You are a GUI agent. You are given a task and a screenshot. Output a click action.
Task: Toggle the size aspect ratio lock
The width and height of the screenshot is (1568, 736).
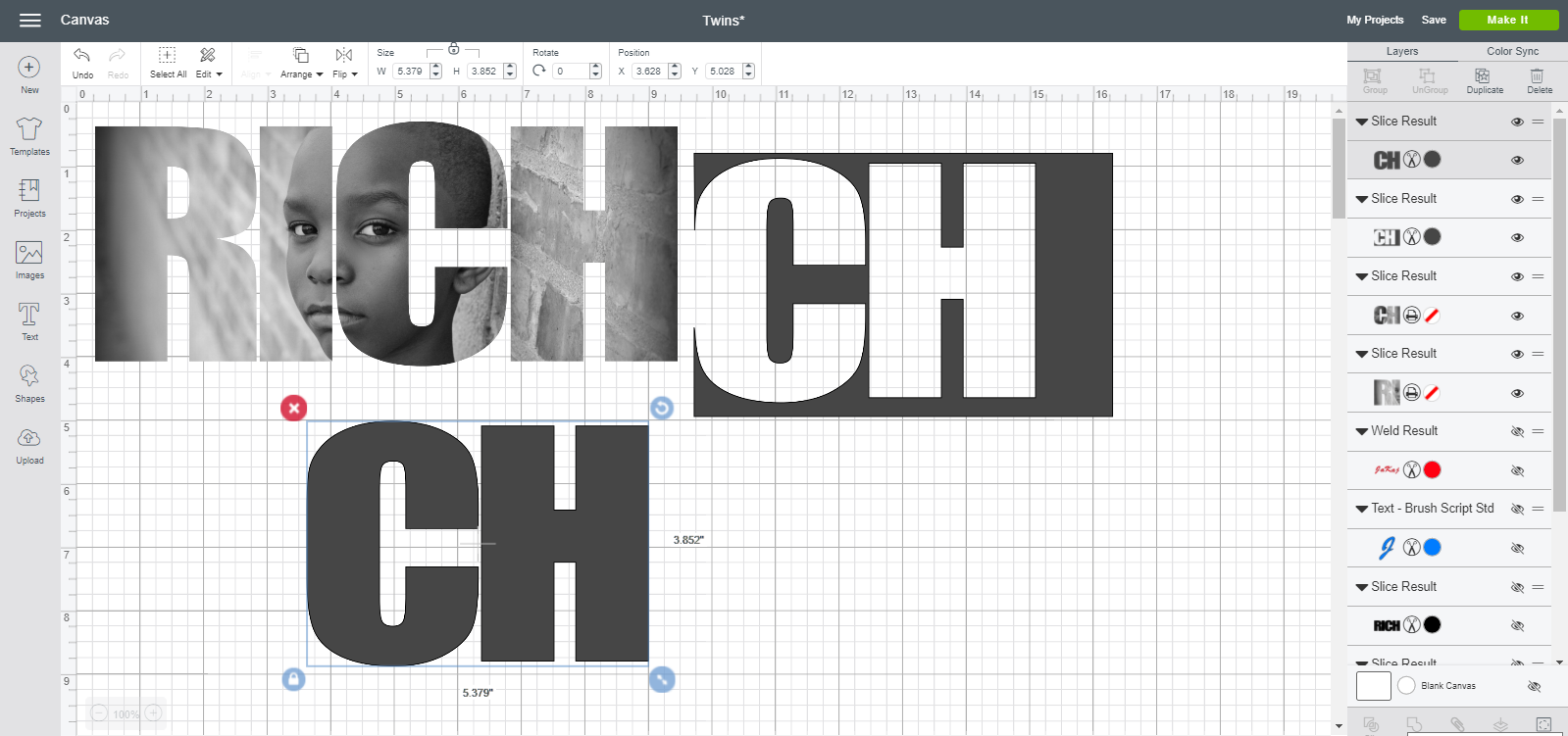coord(453,49)
